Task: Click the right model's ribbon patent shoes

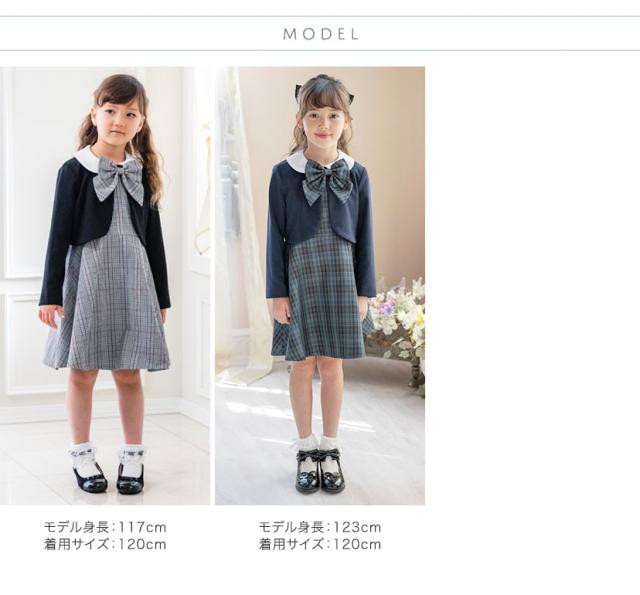Action: 320,471
